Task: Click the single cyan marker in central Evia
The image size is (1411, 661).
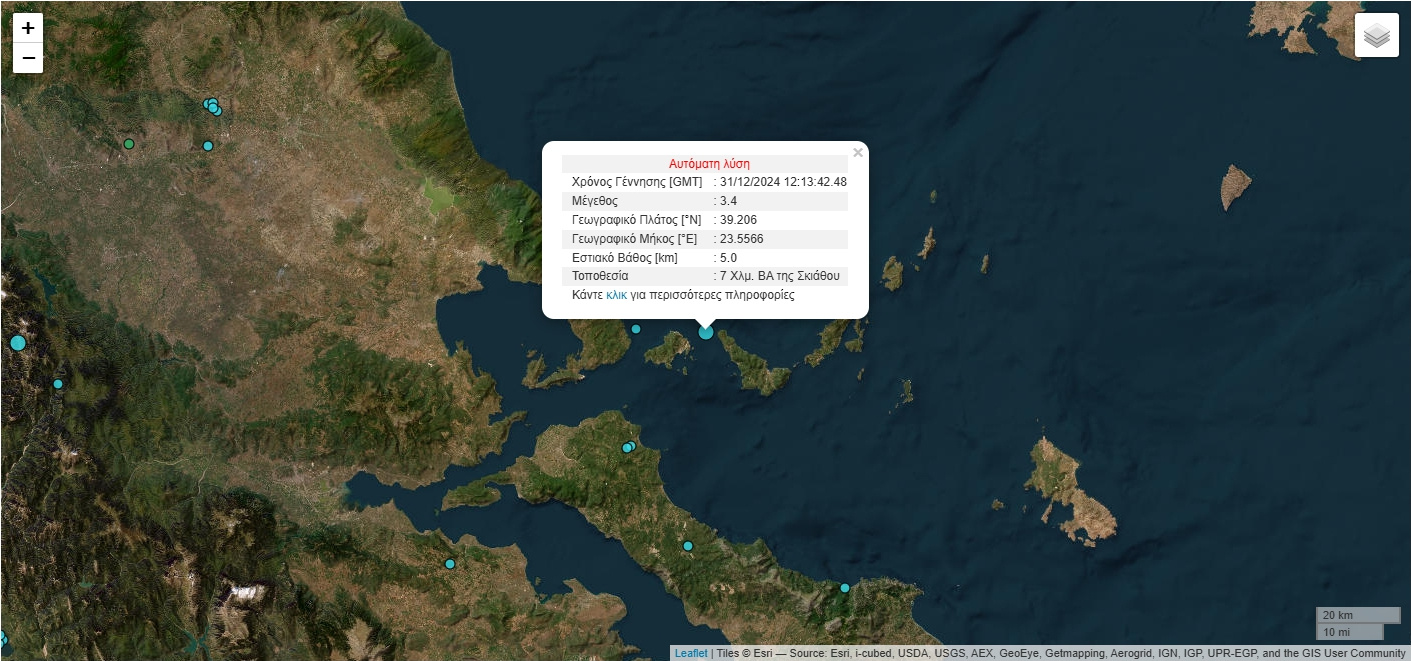Action: tap(688, 546)
